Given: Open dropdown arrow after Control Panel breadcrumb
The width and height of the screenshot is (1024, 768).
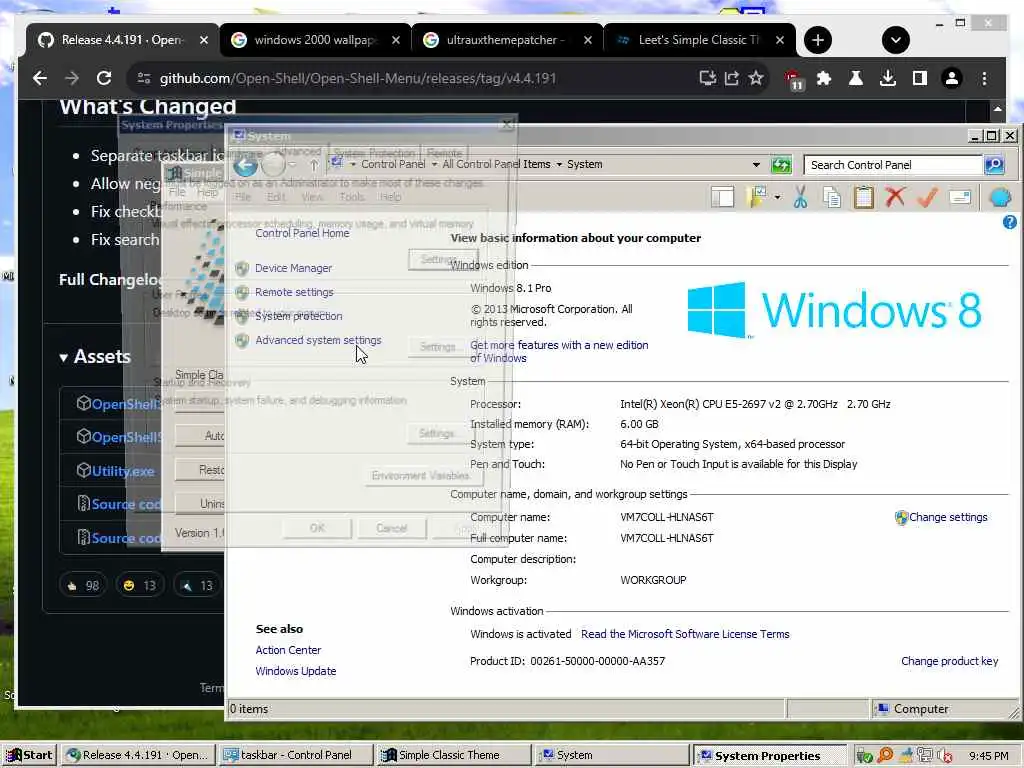Looking at the screenshot, I should pyautogui.click(x=434, y=165).
